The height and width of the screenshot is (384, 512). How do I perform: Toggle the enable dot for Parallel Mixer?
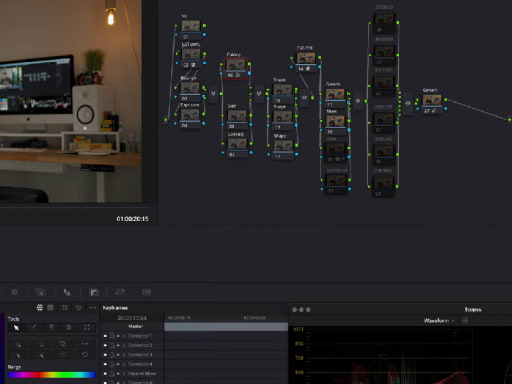[105, 373]
